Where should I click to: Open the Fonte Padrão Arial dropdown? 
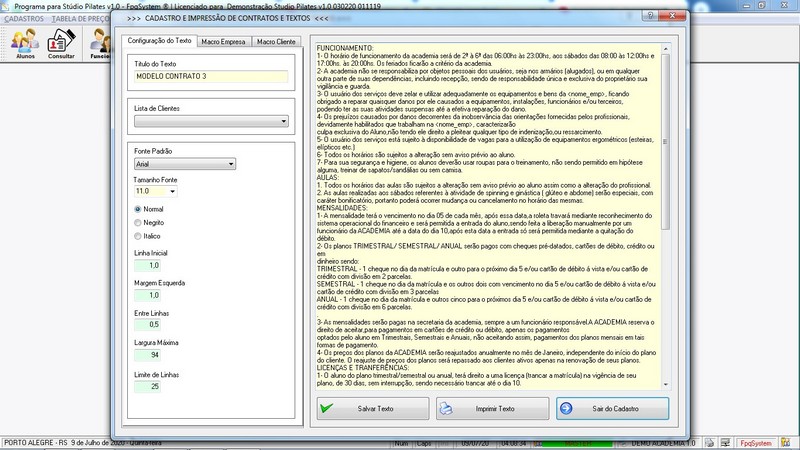tap(185, 164)
